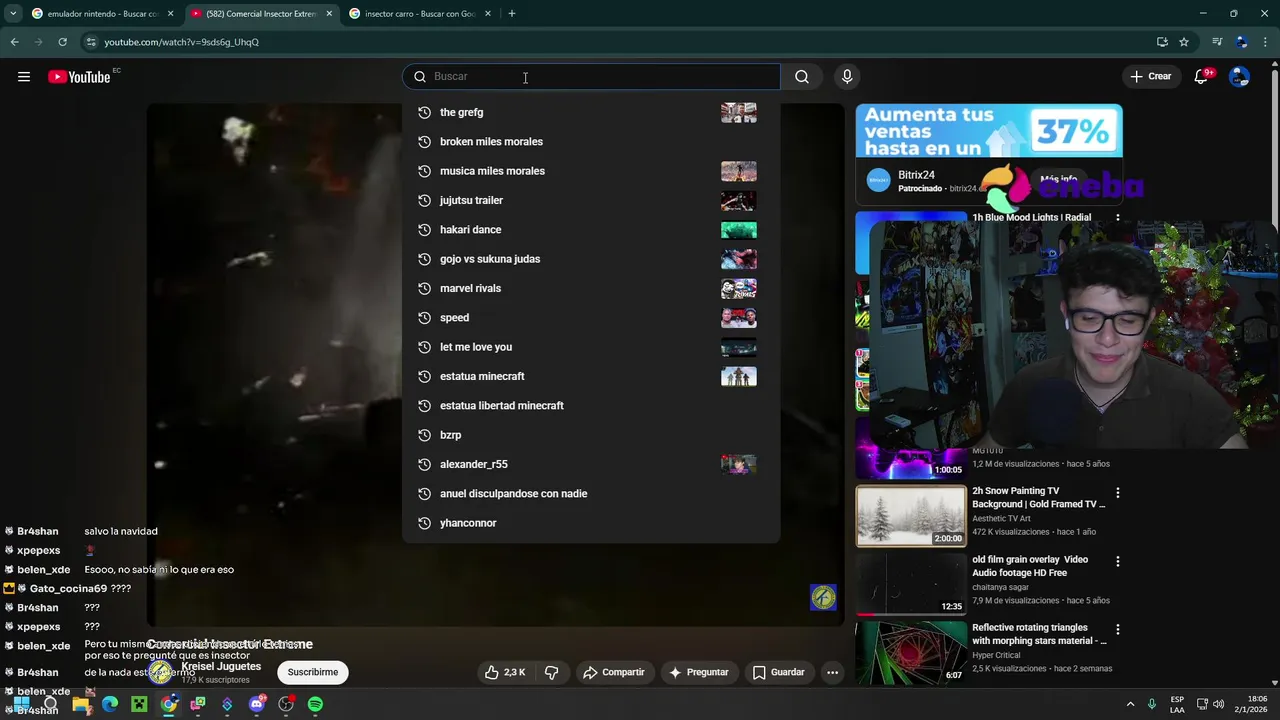Screen dimensions: 1280x720
Task: Click the Crear button
Action: [1150, 77]
